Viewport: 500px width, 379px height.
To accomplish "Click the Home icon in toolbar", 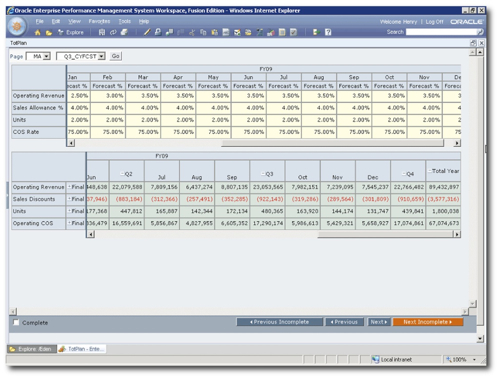I will pyautogui.click(x=38, y=32).
